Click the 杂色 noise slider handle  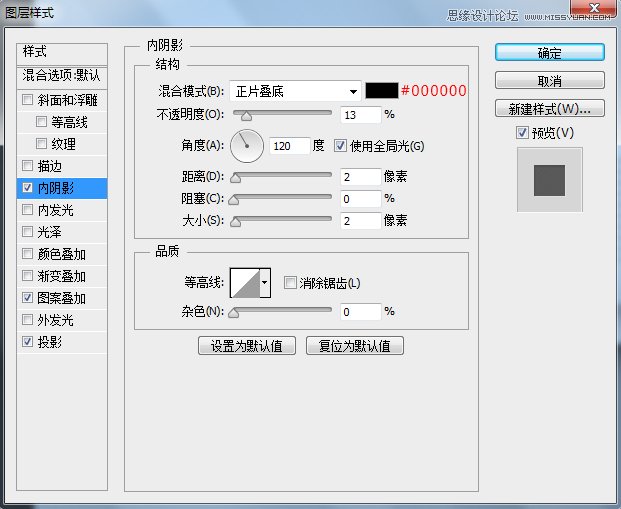pos(234,313)
